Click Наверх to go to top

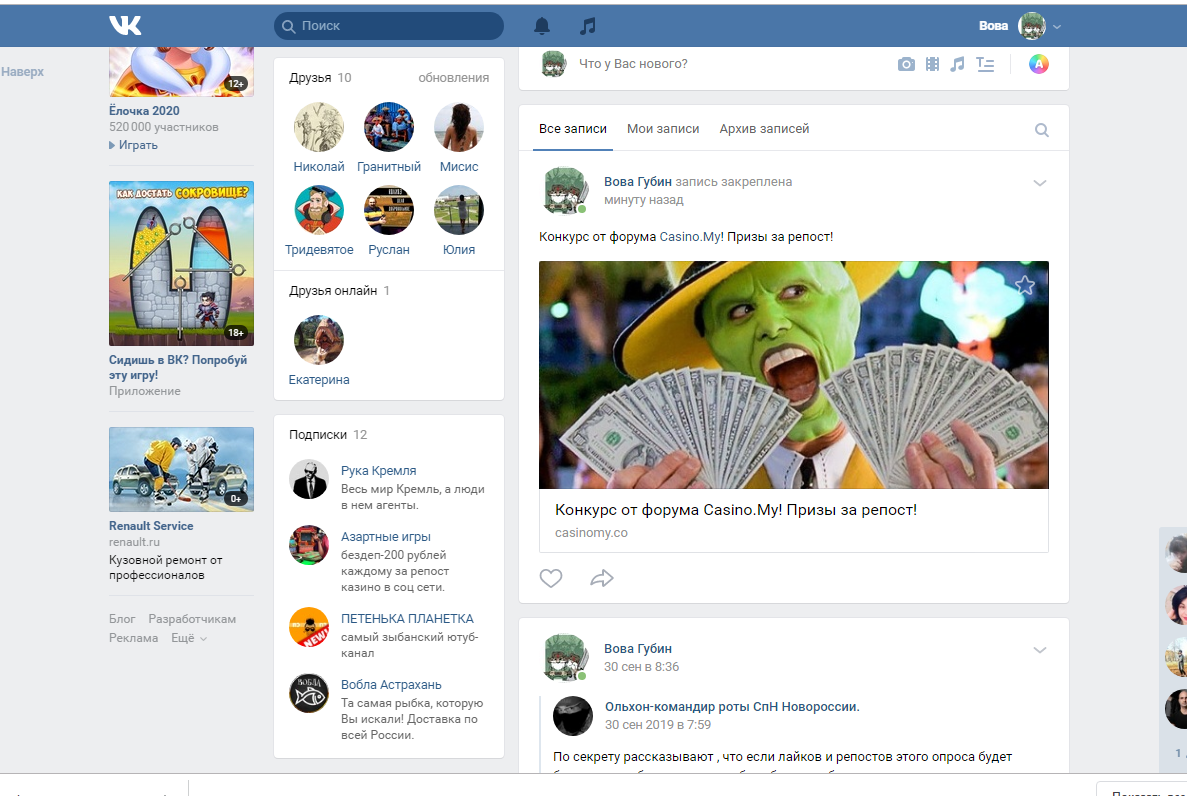tap(23, 72)
